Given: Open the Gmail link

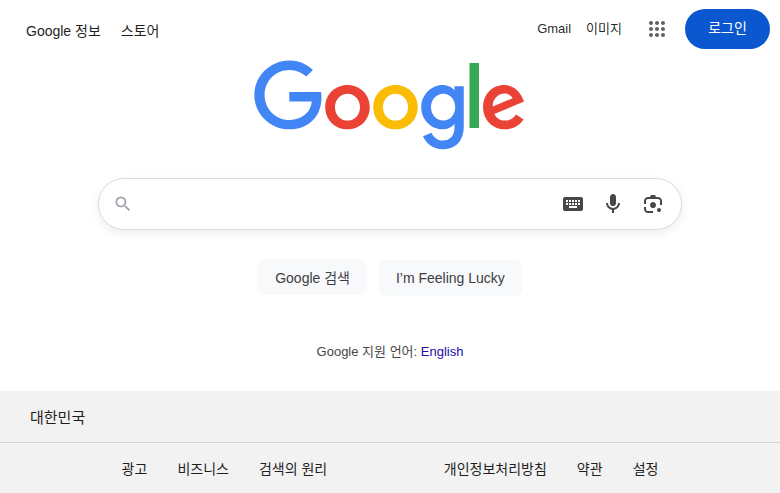Looking at the screenshot, I should pyautogui.click(x=554, y=29).
